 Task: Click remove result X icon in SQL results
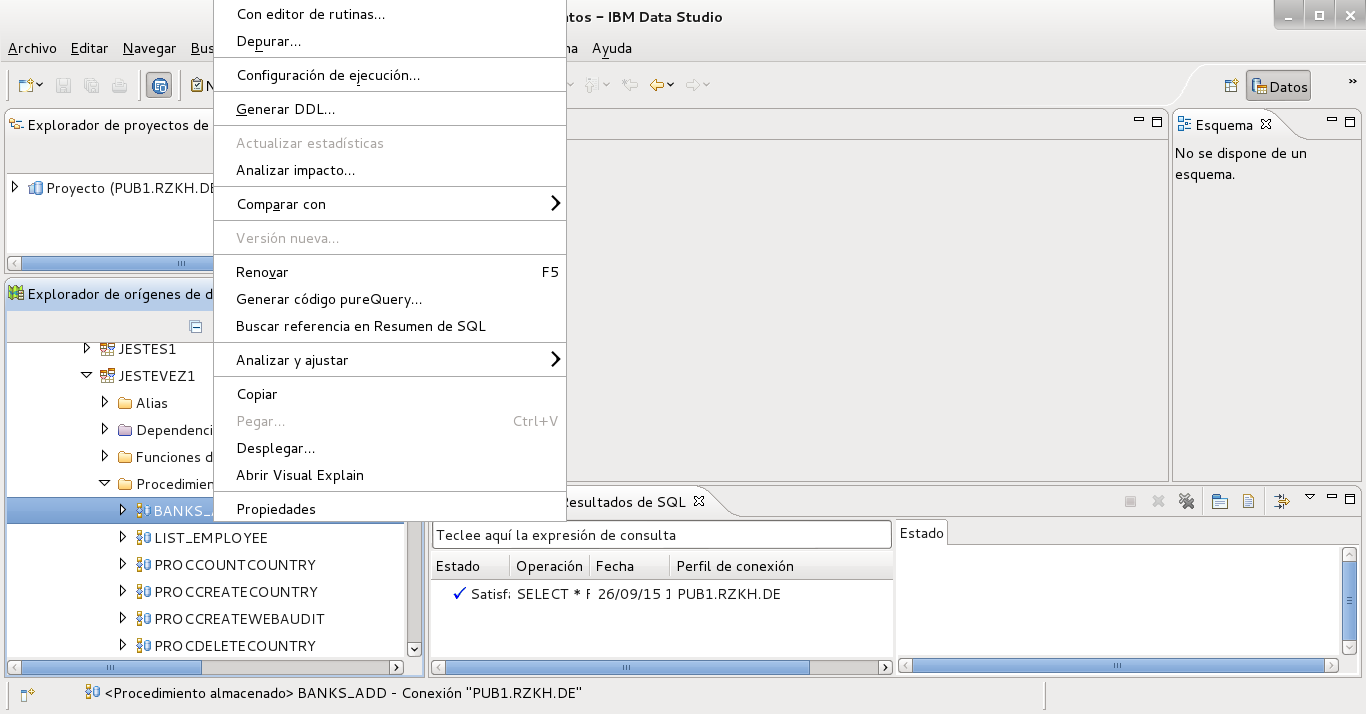click(x=1158, y=501)
